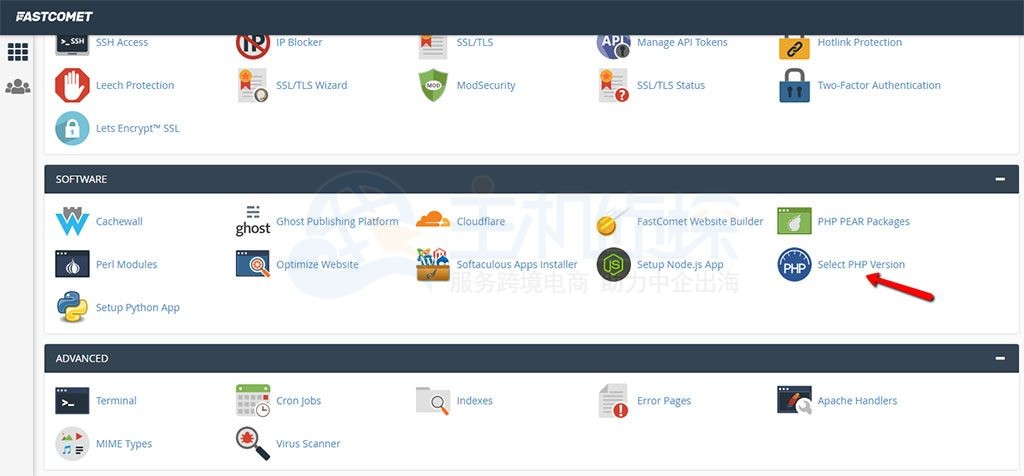
Task: Open the Leech Protection stop-hand icon
Action: click(x=72, y=86)
